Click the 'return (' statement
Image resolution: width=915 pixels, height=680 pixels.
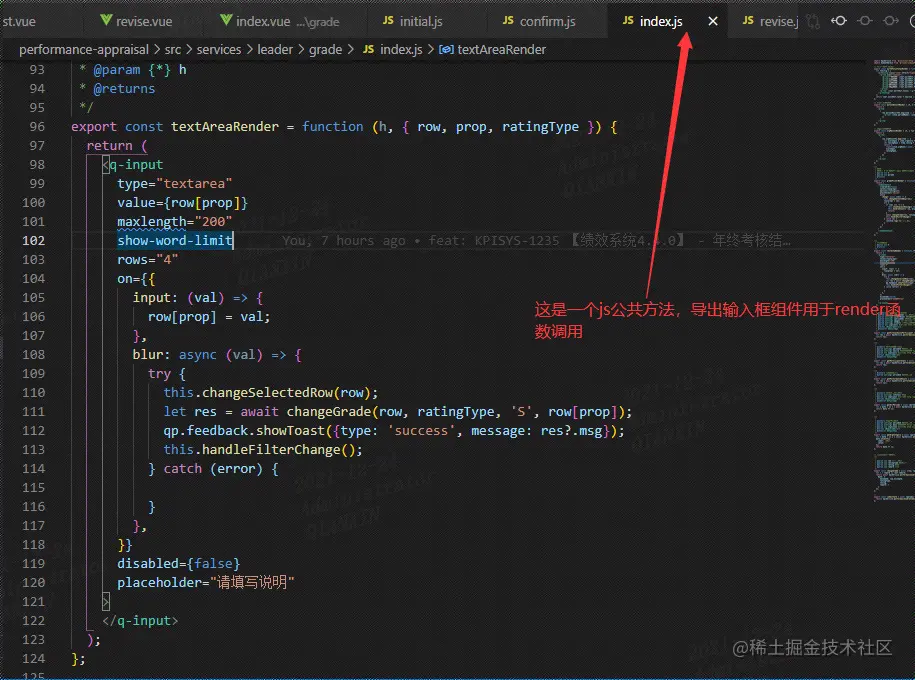click(x=117, y=145)
